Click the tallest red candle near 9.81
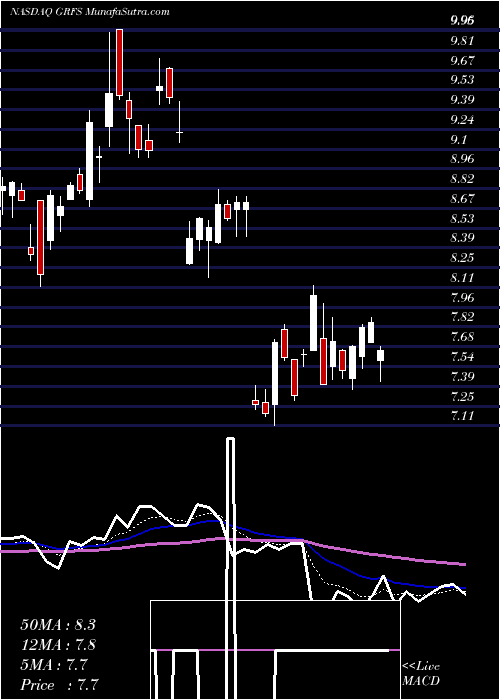The image size is (500, 700). coord(119,62)
